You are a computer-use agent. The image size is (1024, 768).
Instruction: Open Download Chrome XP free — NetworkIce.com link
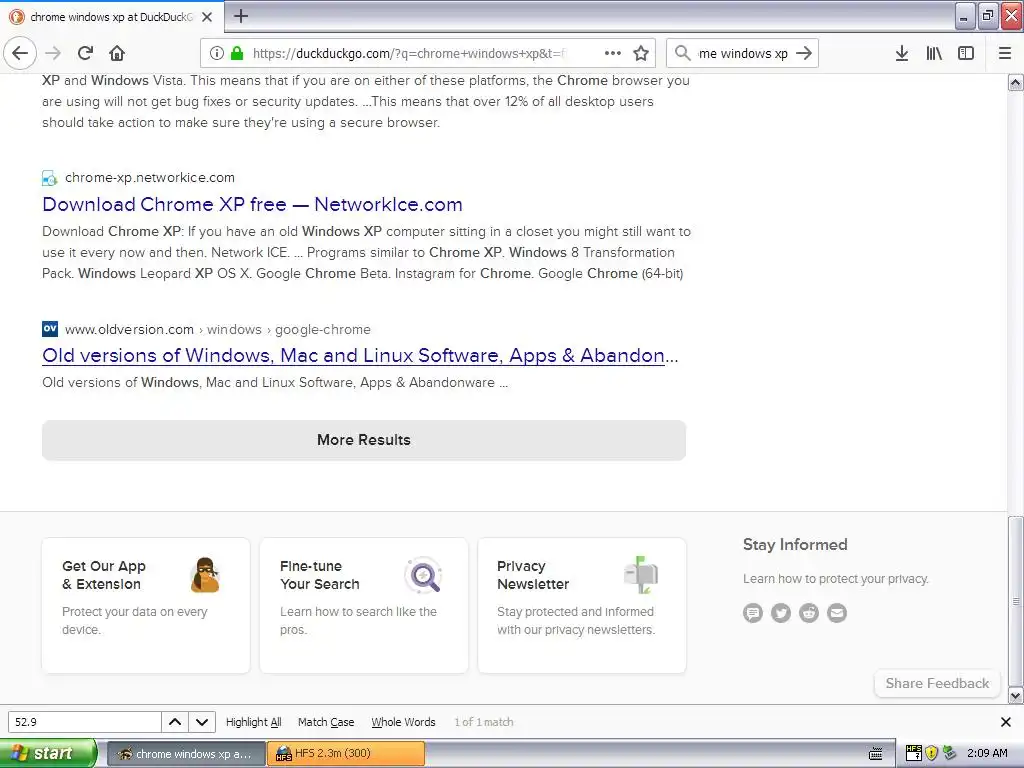coord(252,204)
